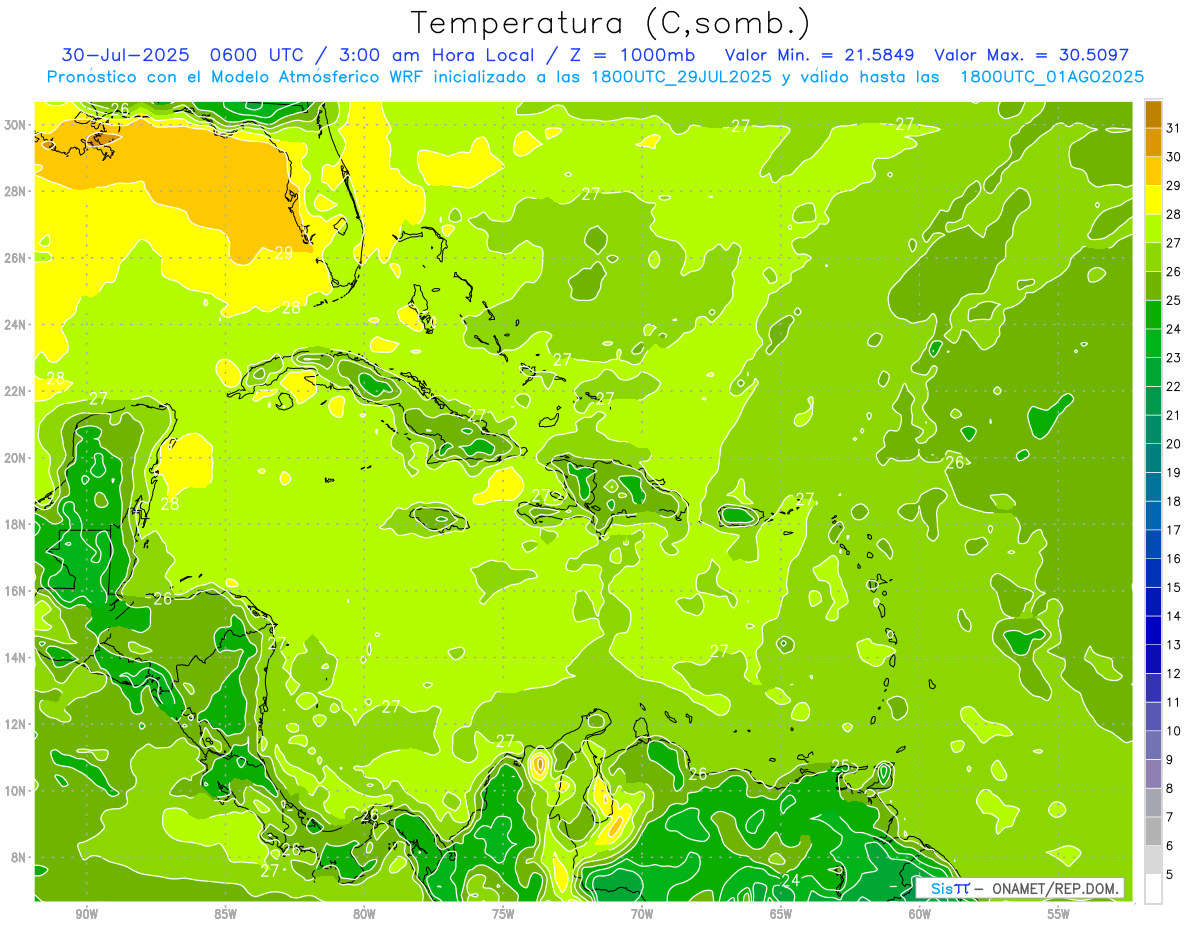This screenshot has height=927, width=1200.
Task: Click latitude label '26N'
Action: pyautogui.click(x=16, y=257)
